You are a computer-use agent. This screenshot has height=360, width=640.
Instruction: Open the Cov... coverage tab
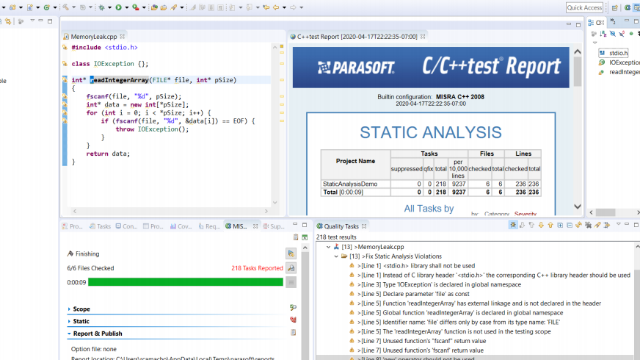pos(180,226)
